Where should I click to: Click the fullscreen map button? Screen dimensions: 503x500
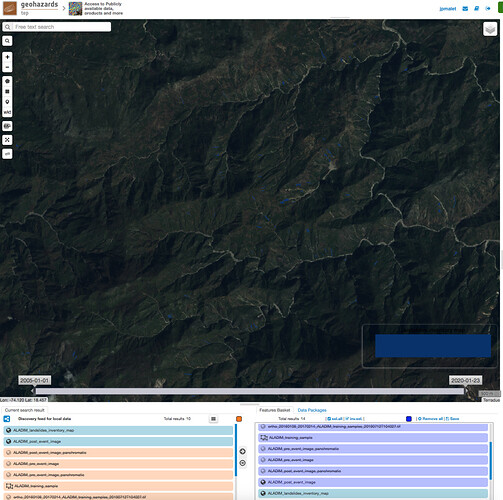click(x=7, y=140)
